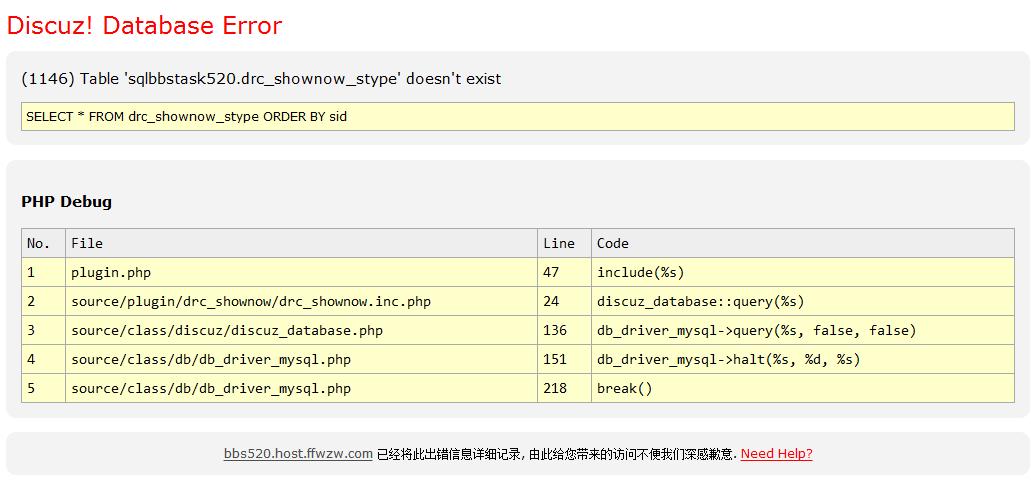
Task: Click the error message about missing table
Action: pos(261,78)
